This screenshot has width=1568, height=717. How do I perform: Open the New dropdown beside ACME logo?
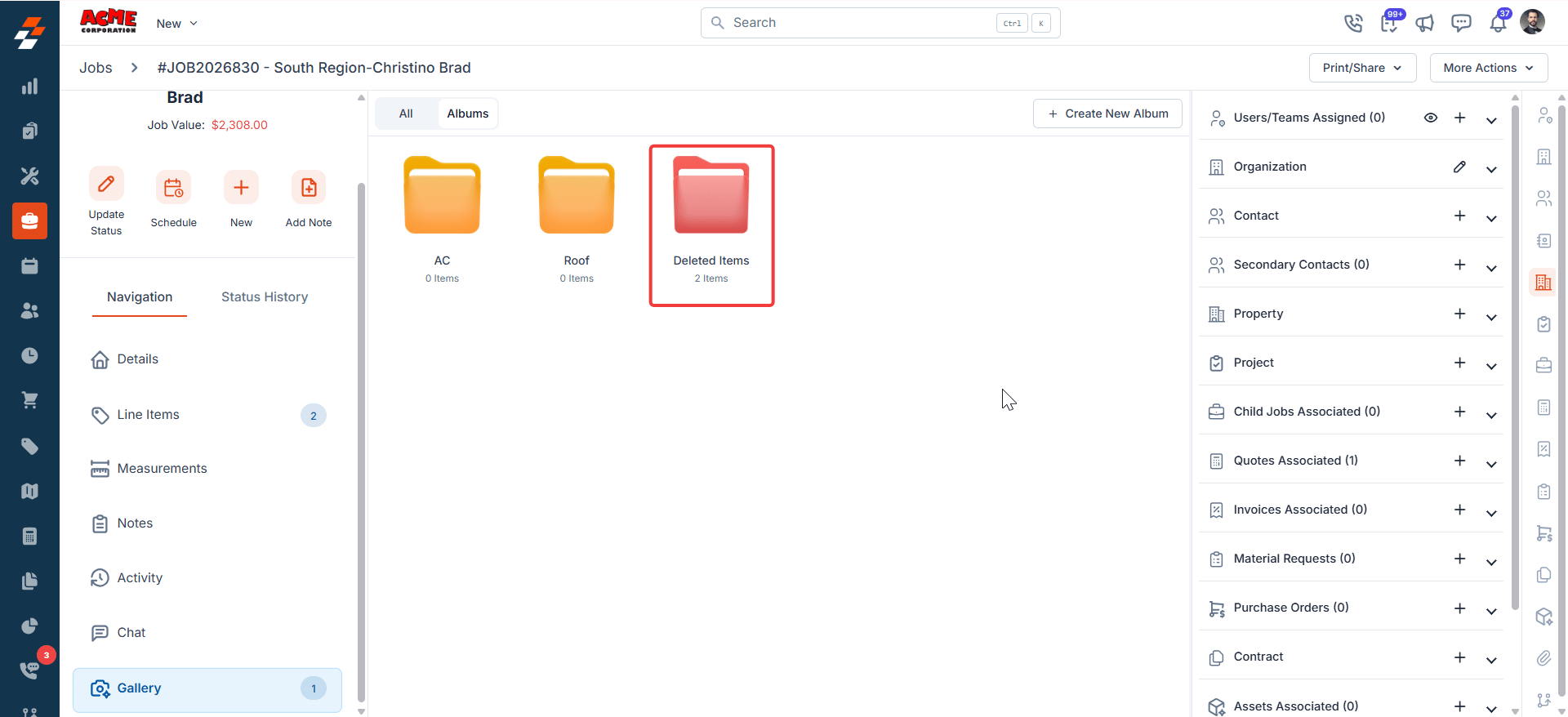[x=176, y=24]
